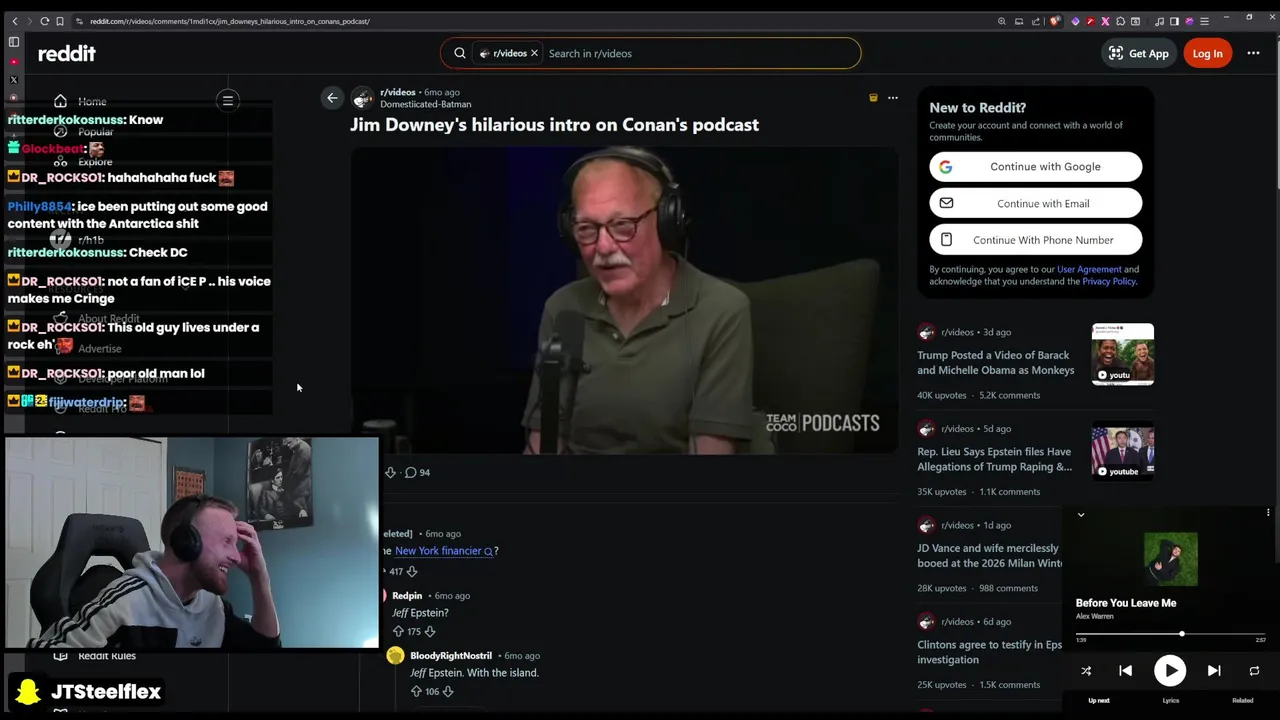Toggle the vertical sidebar panel icon on the left
Image resolution: width=1280 pixels, height=720 pixels.
pyautogui.click(x=14, y=42)
